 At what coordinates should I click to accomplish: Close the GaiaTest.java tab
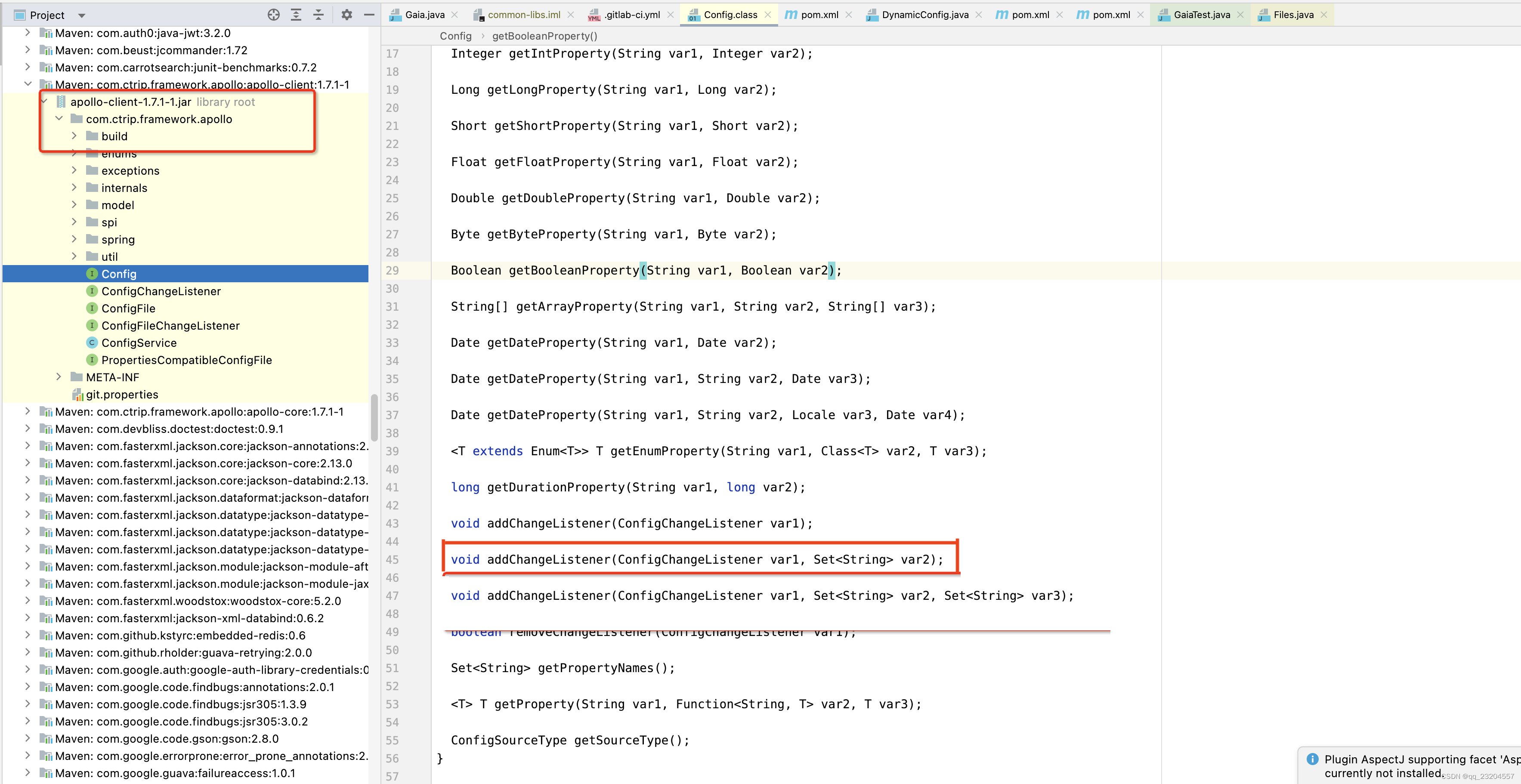(1240, 15)
